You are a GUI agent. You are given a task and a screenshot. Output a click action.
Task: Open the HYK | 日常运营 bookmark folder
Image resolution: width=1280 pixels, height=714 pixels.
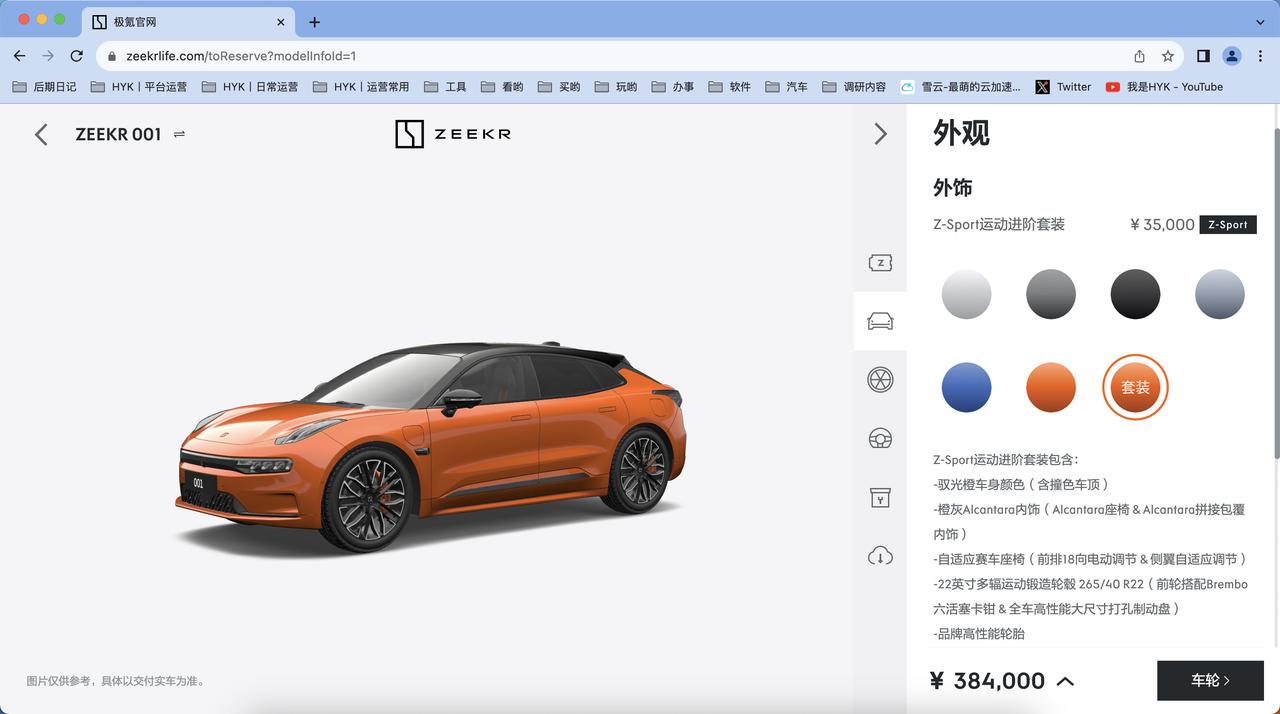(x=250, y=87)
